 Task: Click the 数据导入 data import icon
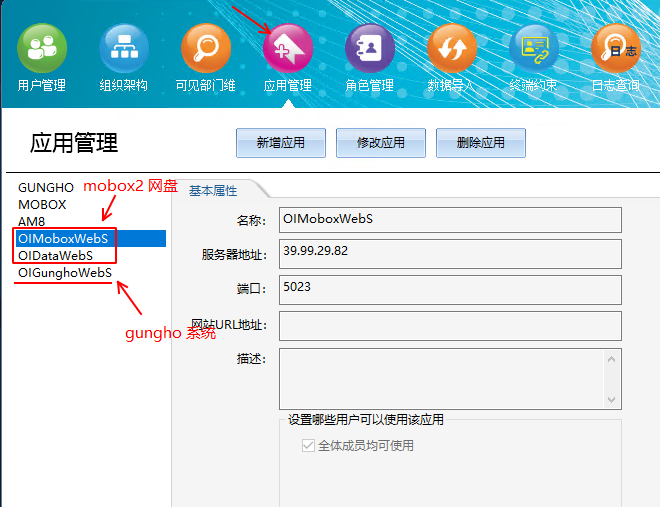point(452,48)
